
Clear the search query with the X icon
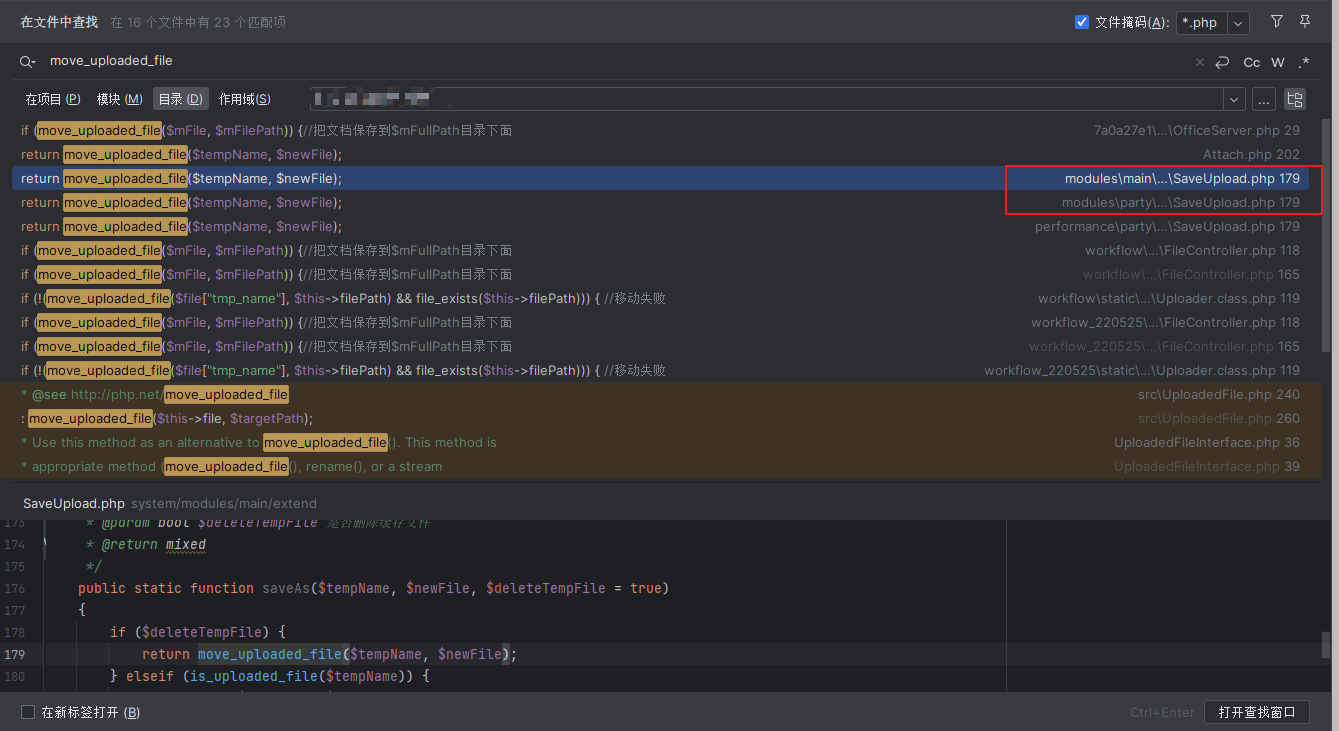click(1200, 62)
